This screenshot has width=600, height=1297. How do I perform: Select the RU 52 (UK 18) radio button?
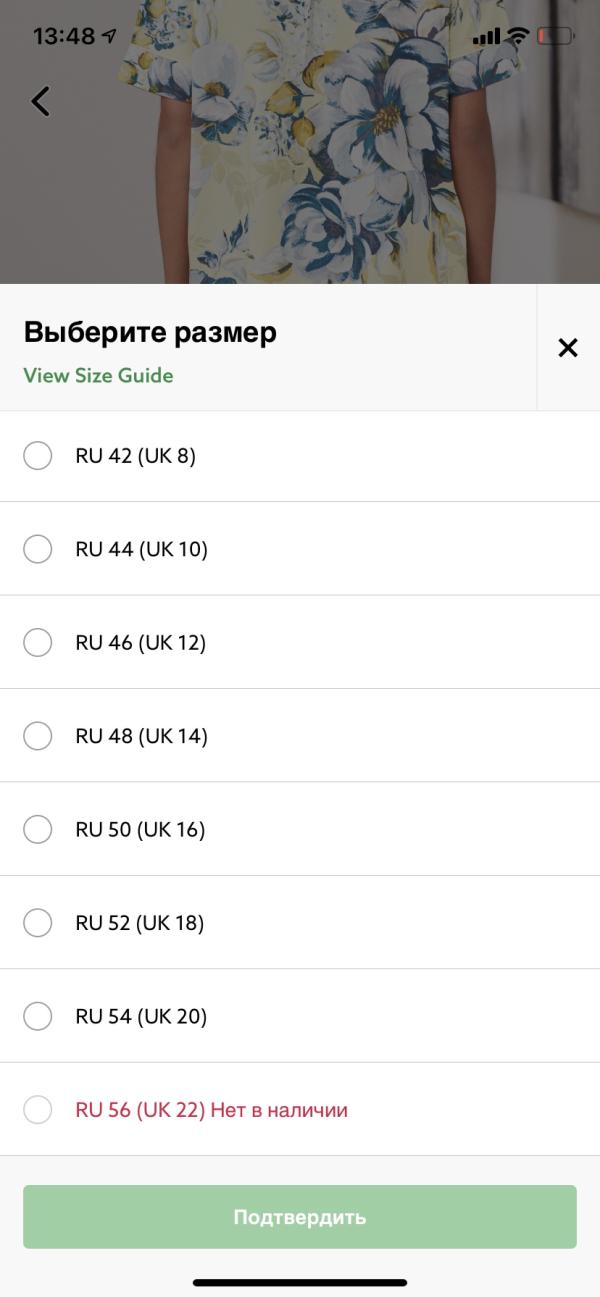coord(38,923)
